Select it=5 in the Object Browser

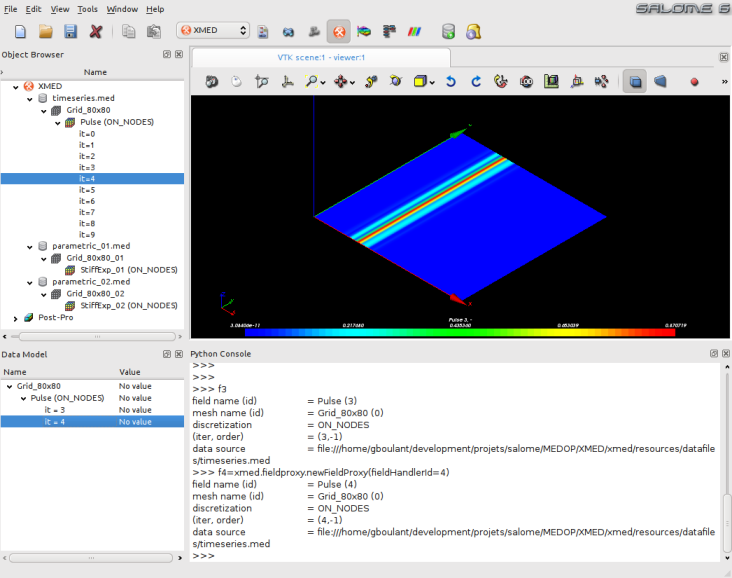87,190
